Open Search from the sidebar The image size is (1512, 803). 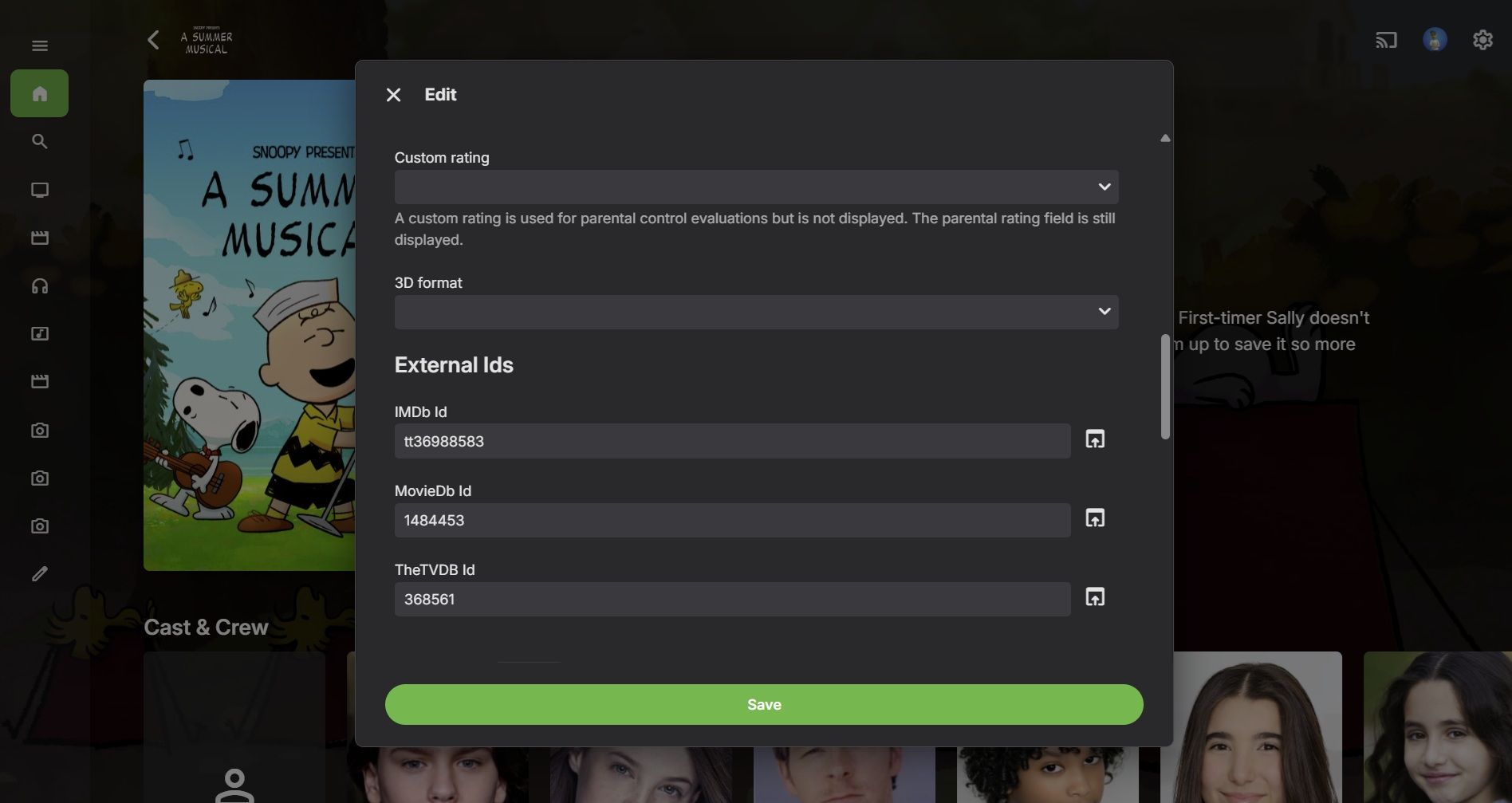point(40,142)
